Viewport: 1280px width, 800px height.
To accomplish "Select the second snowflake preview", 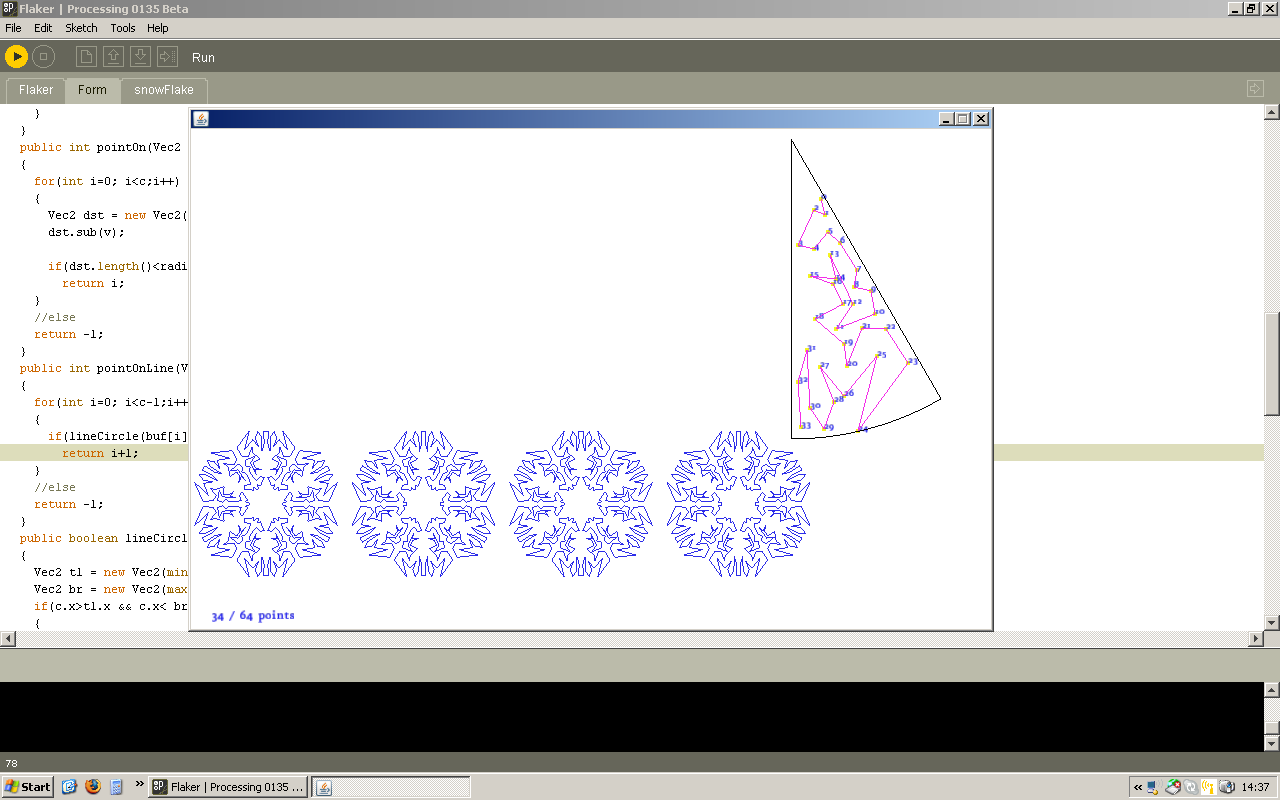I will [x=424, y=504].
